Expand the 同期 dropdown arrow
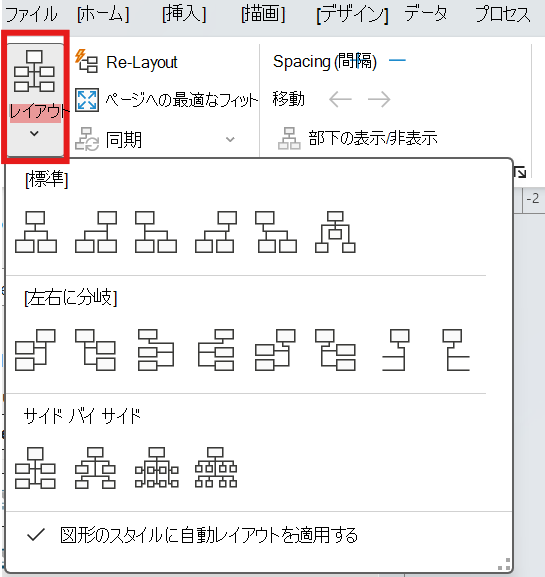This screenshot has width=545, height=577. pyautogui.click(x=230, y=139)
